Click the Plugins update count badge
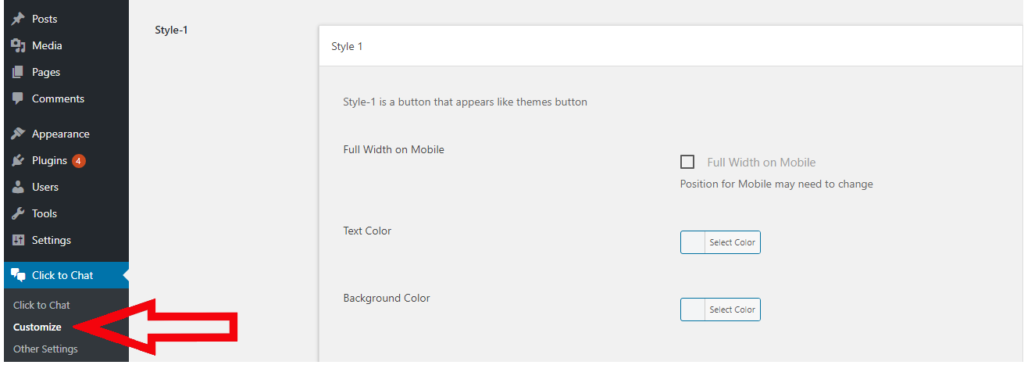Screen dimensions: 1024x365 tap(79, 161)
